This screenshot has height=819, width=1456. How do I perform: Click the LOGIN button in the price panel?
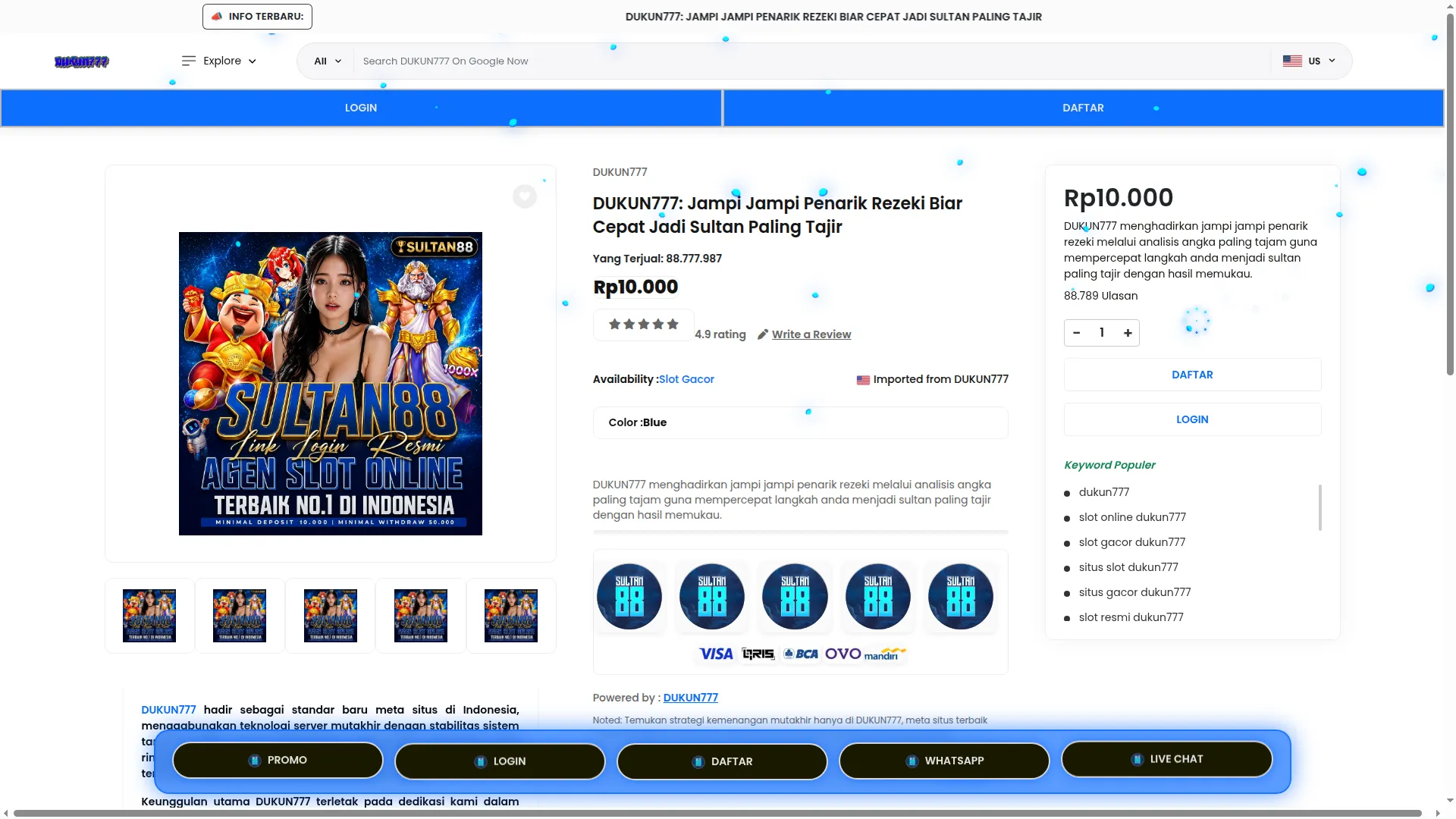pos(1192,419)
